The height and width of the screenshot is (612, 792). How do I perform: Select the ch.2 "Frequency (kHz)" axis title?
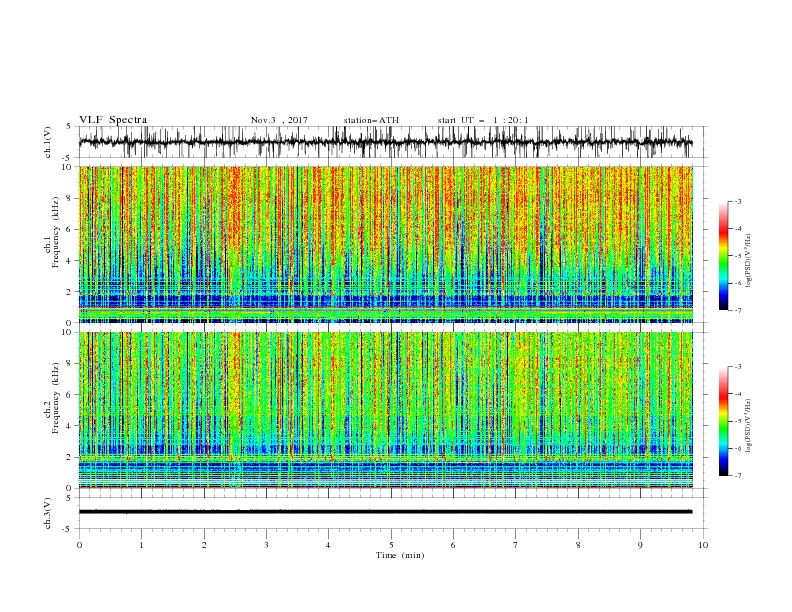click(55, 398)
